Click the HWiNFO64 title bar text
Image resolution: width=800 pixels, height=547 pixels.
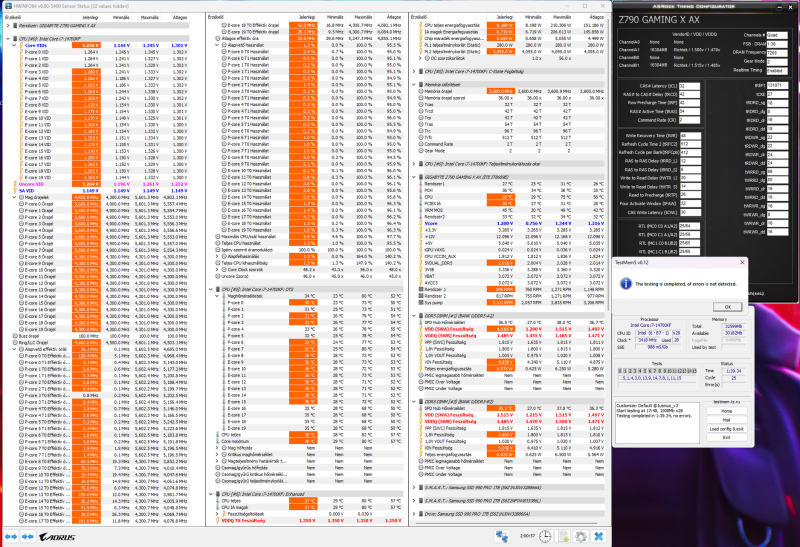pos(71,6)
